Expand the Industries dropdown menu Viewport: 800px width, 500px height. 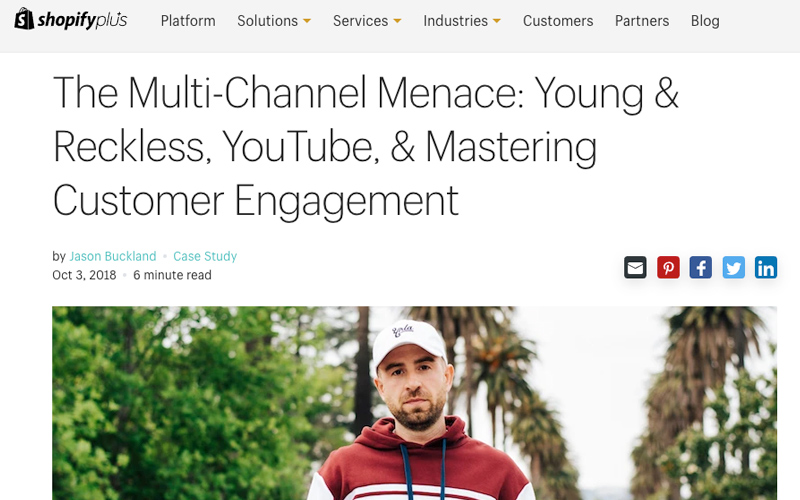coord(462,21)
